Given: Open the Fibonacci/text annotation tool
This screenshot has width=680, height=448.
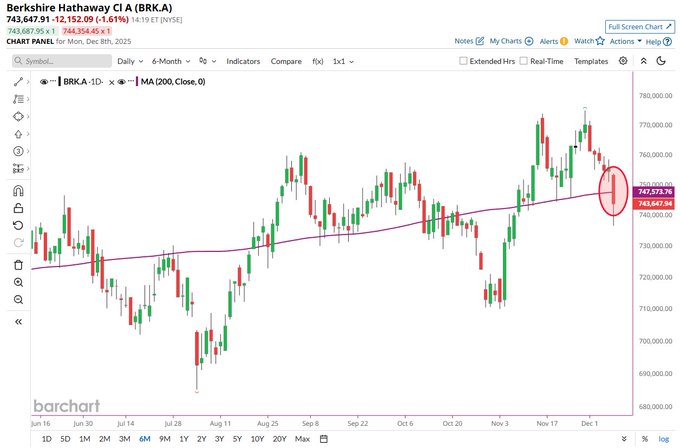Looking at the screenshot, I should click(18, 99).
